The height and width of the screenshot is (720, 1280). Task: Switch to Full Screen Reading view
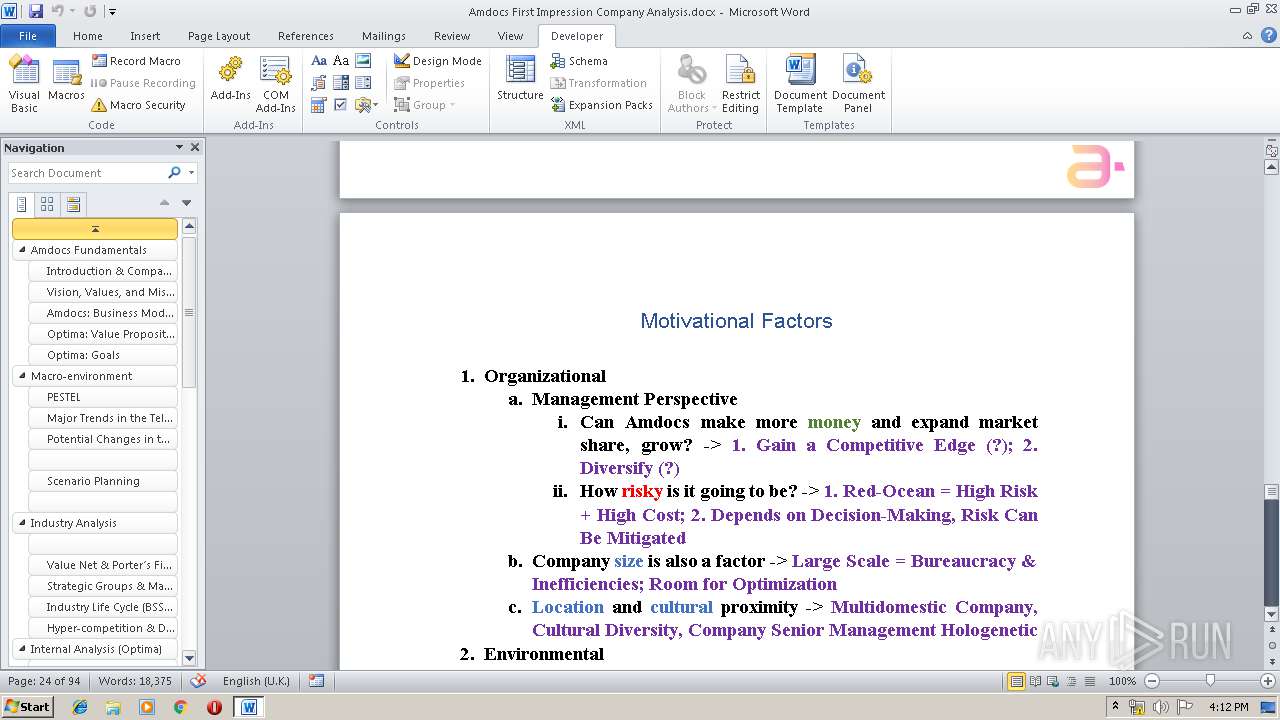1035,681
